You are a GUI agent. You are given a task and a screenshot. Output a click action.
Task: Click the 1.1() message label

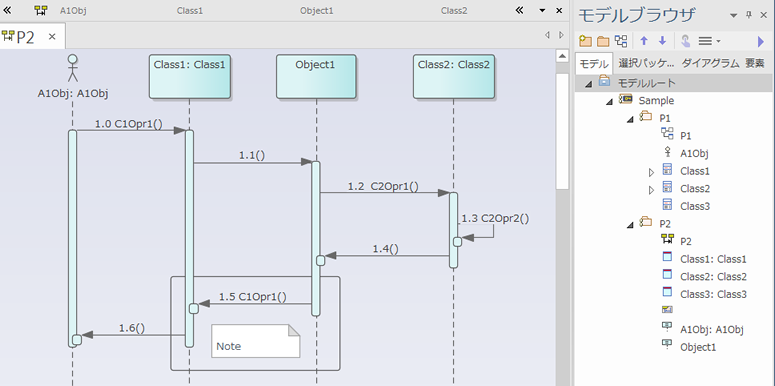click(x=252, y=155)
